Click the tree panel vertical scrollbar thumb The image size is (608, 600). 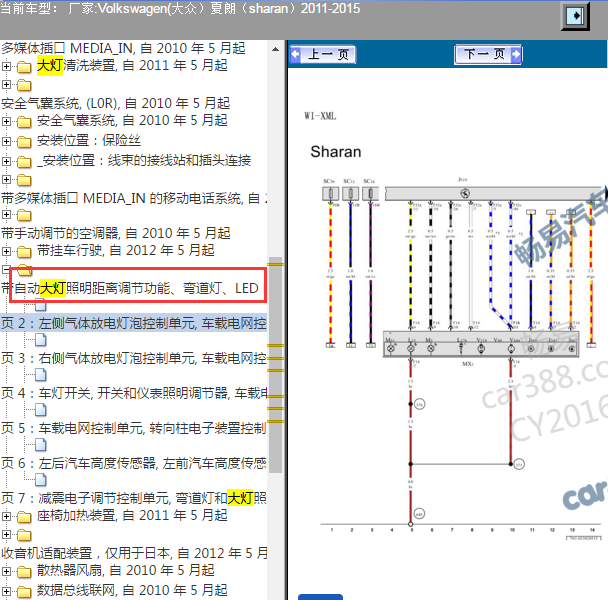(275, 365)
